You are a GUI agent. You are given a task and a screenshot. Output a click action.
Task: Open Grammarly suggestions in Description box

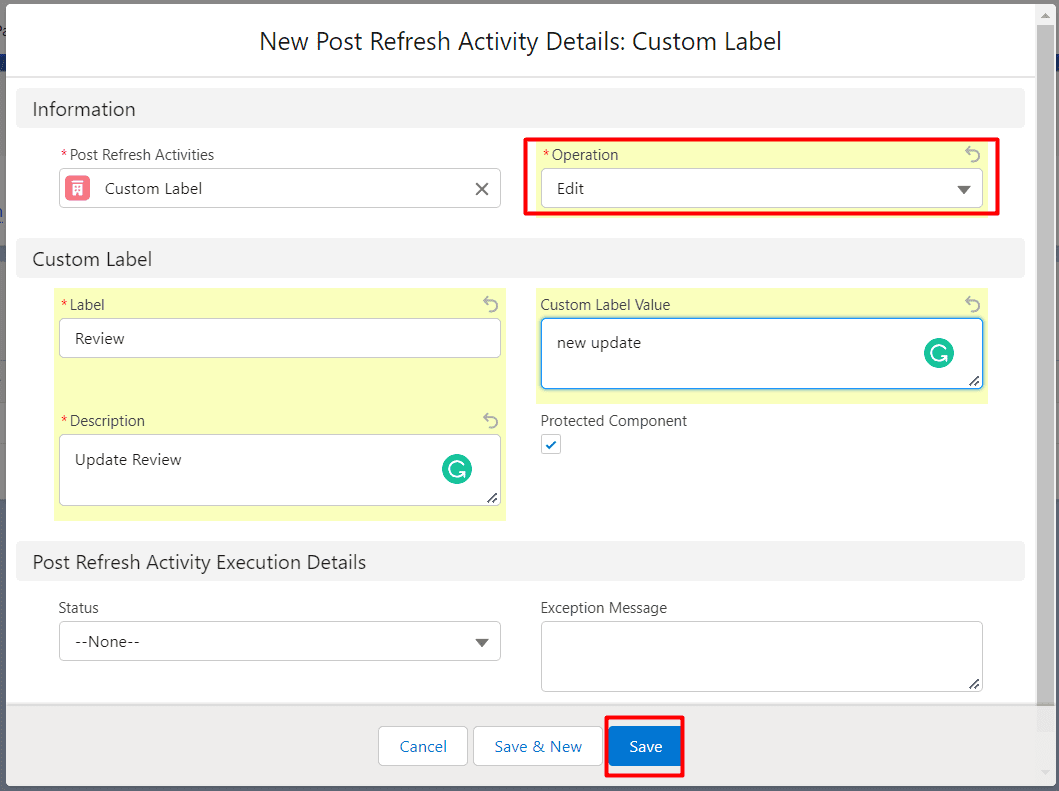[457, 469]
